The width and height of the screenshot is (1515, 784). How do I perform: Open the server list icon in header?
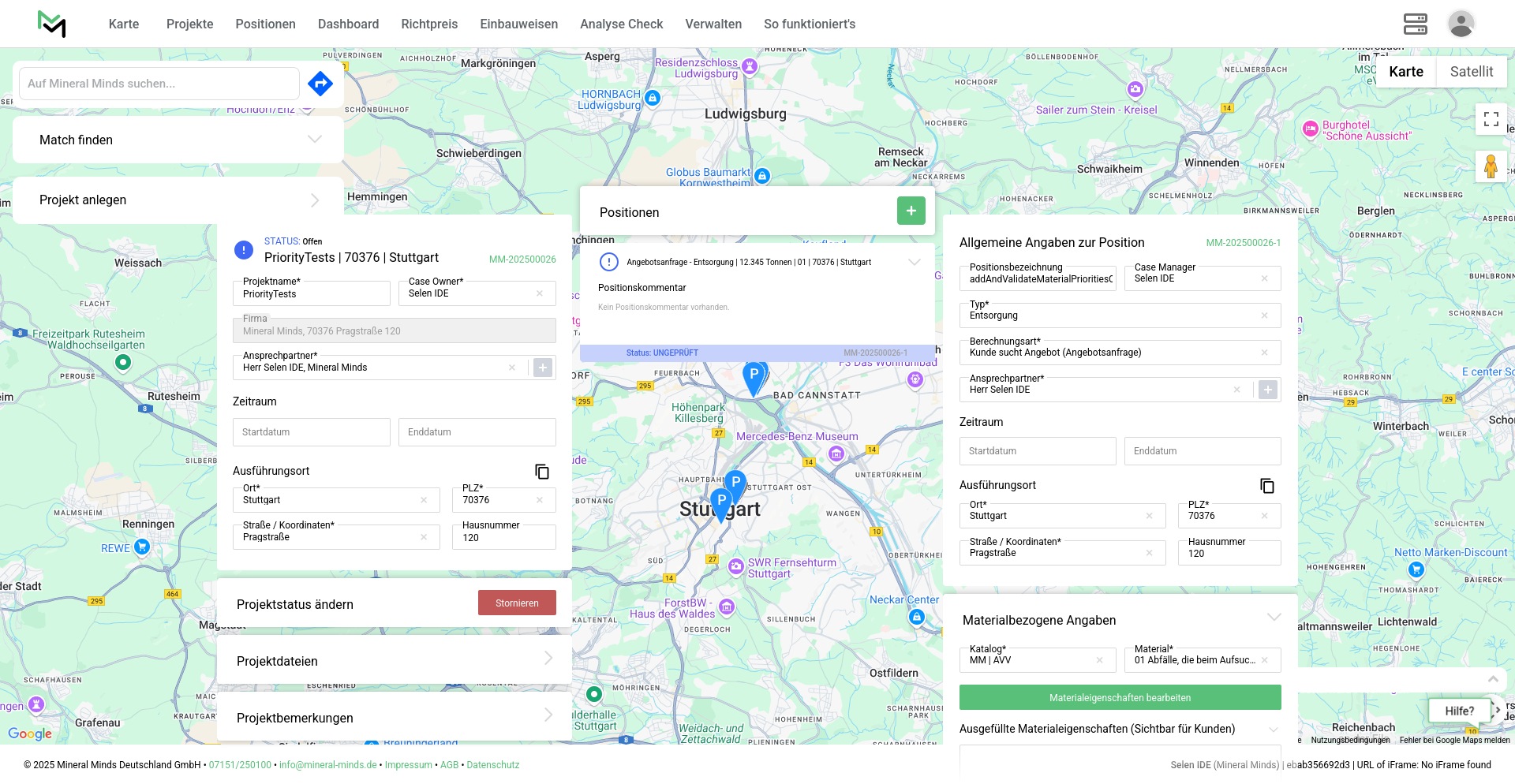pos(1415,24)
